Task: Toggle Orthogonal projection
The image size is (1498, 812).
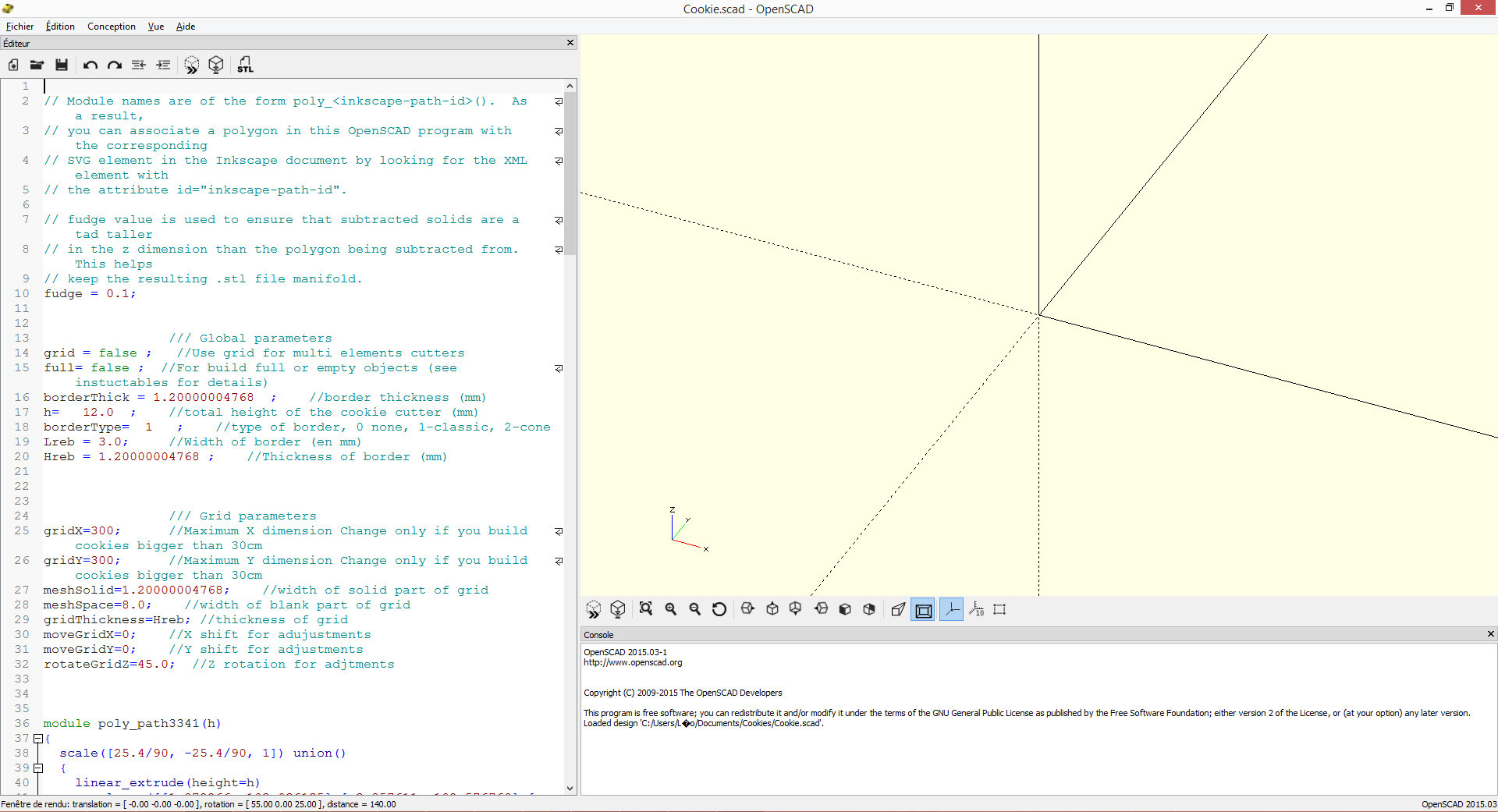Action: (923, 609)
